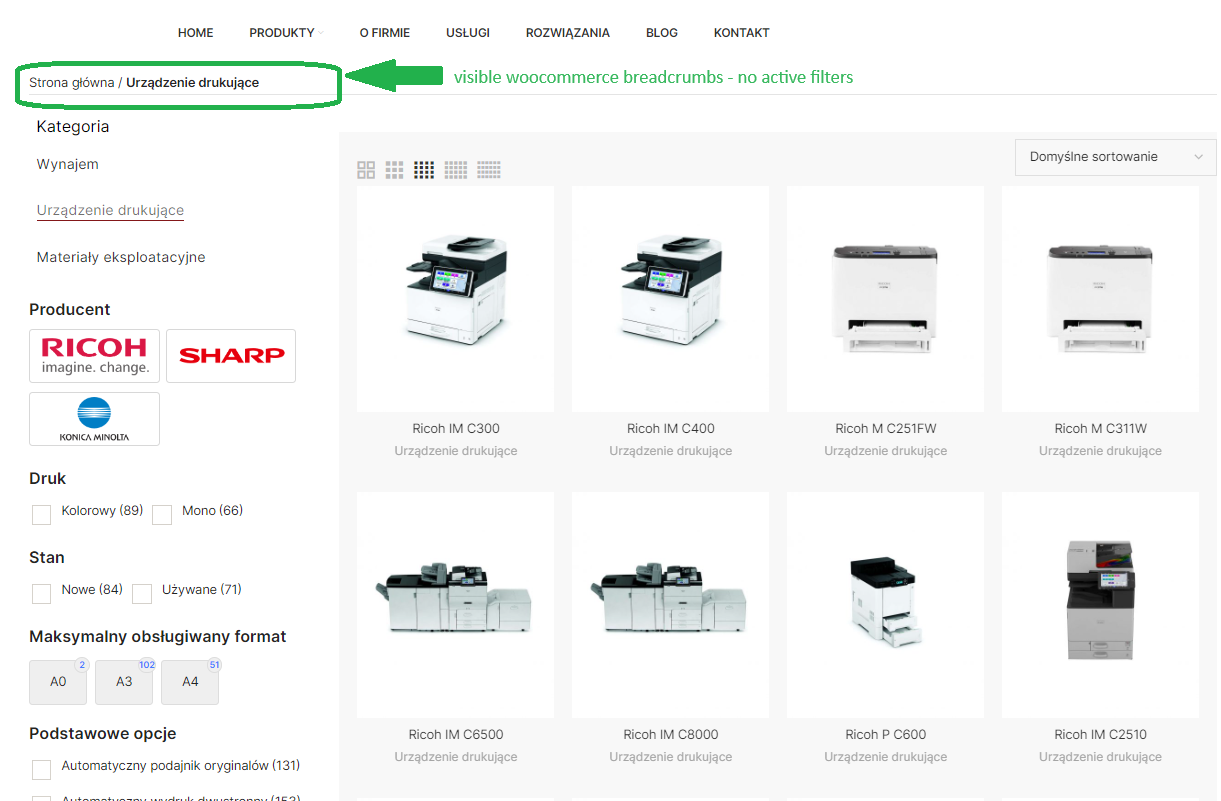Open the Ricoh IM C300 product thumbnail
The image size is (1221, 801).
click(x=455, y=299)
